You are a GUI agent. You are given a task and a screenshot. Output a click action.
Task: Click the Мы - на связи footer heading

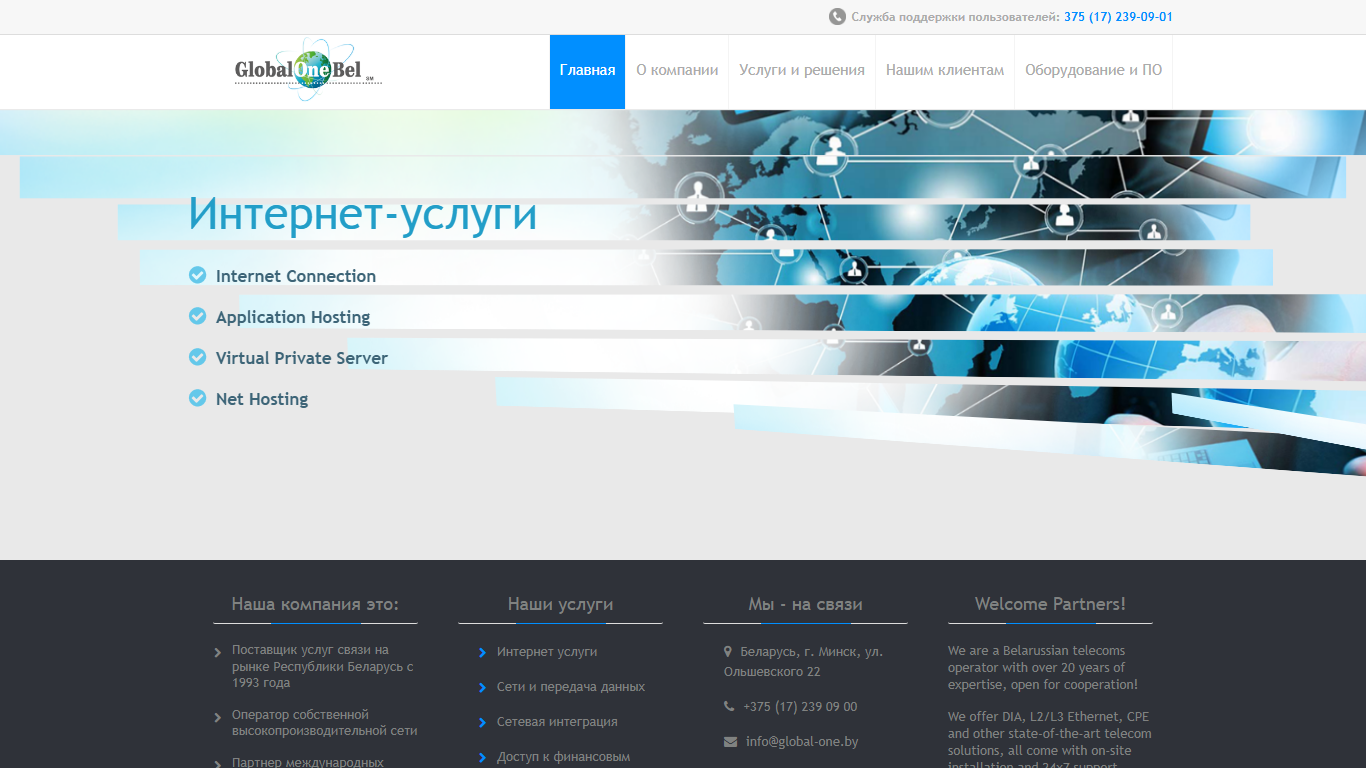click(805, 604)
